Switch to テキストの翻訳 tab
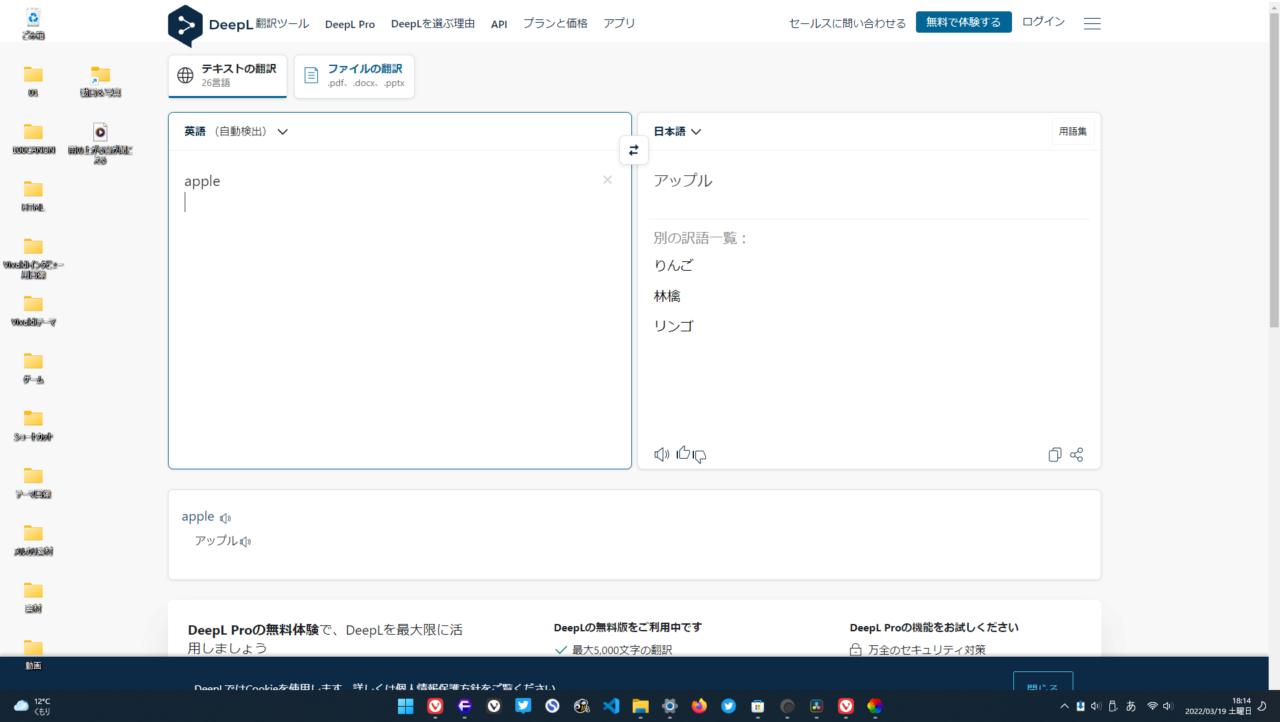Image resolution: width=1280 pixels, height=722 pixels. pyautogui.click(x=228, y=76)
